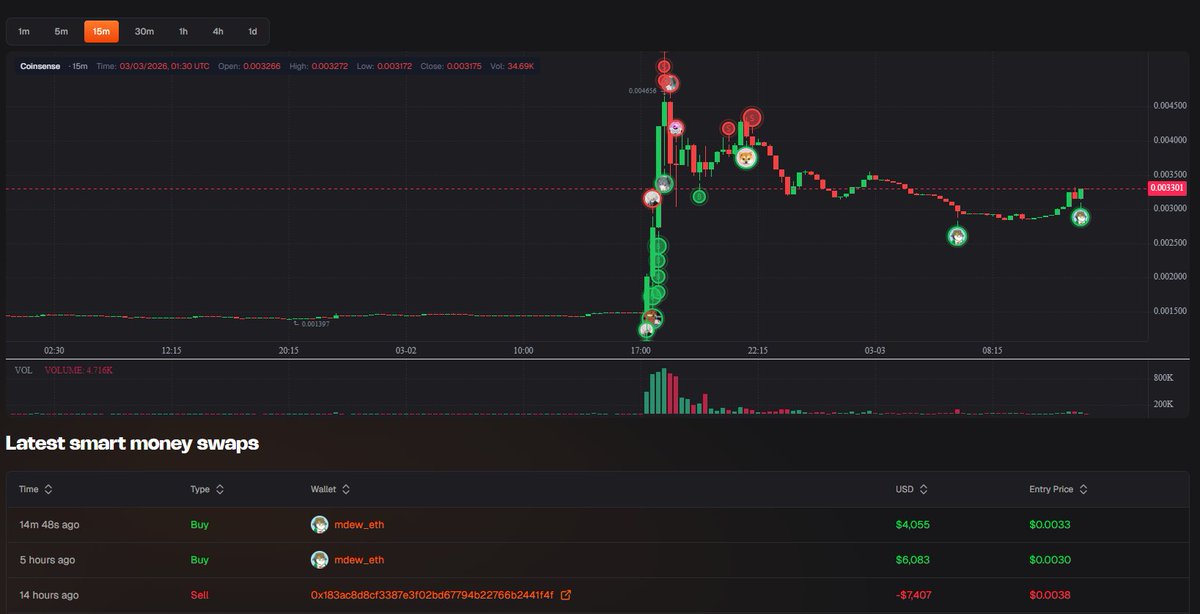
Task: Open mdew_eth wallet in the $4,055 buy row
Action: [x=359, y=525]
